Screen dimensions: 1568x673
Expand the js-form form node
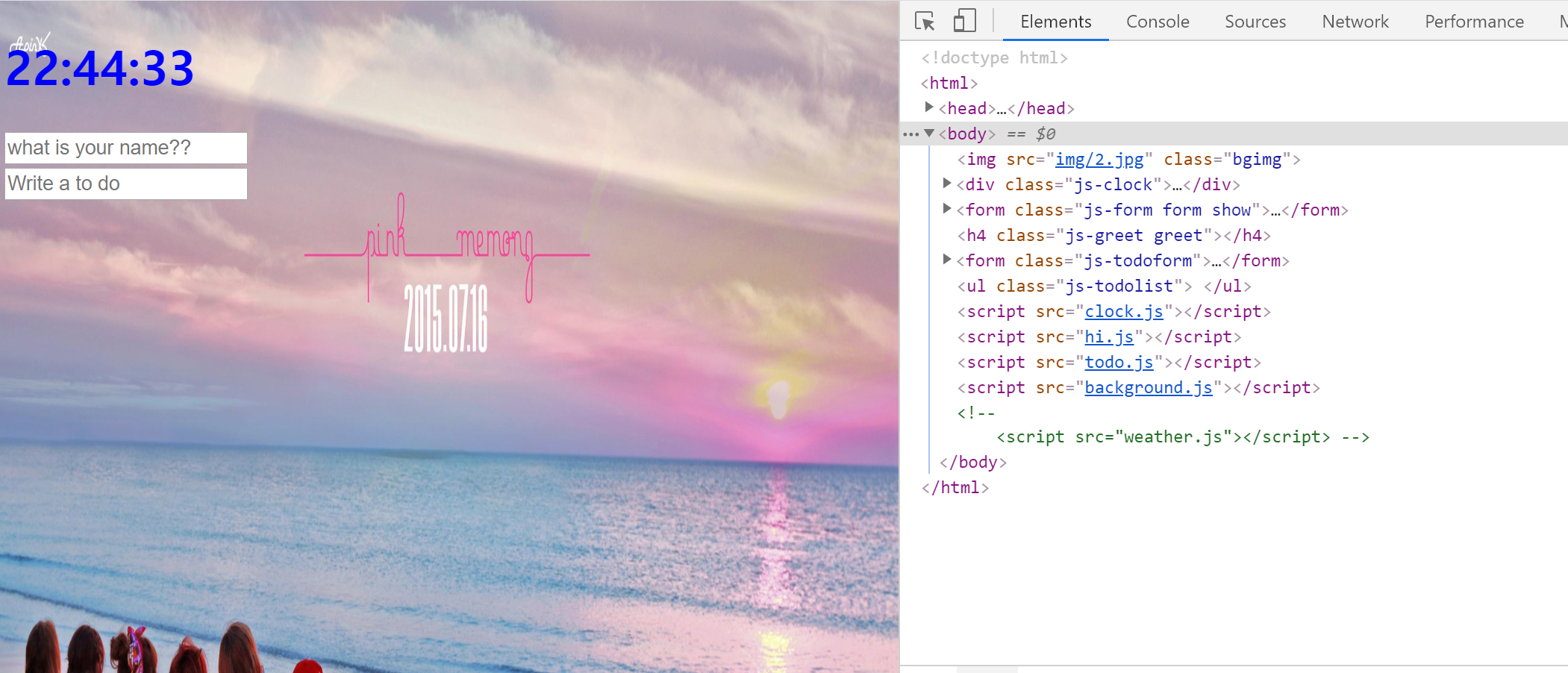click(947, 209)
